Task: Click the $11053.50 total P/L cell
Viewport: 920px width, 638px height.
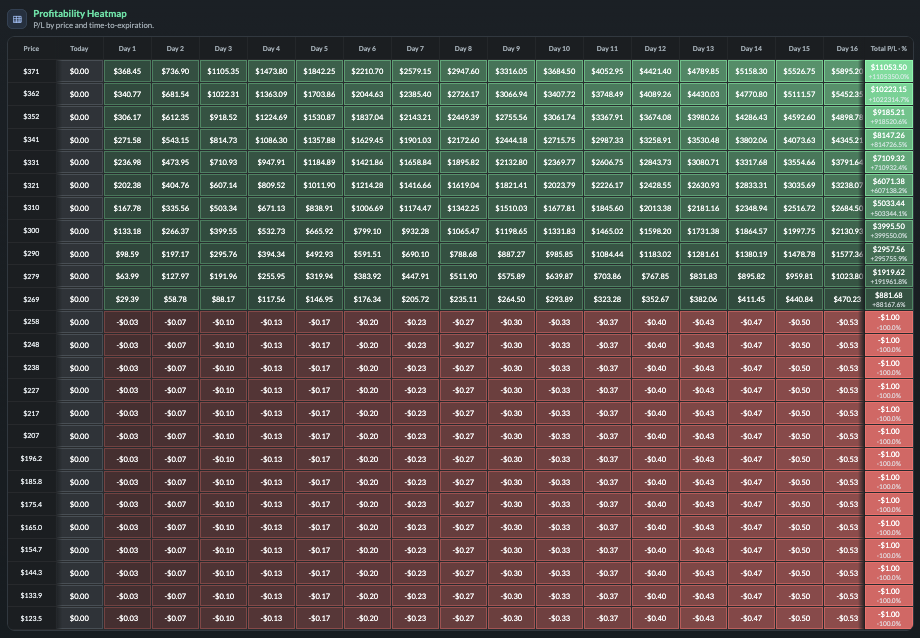Action: 889,71
